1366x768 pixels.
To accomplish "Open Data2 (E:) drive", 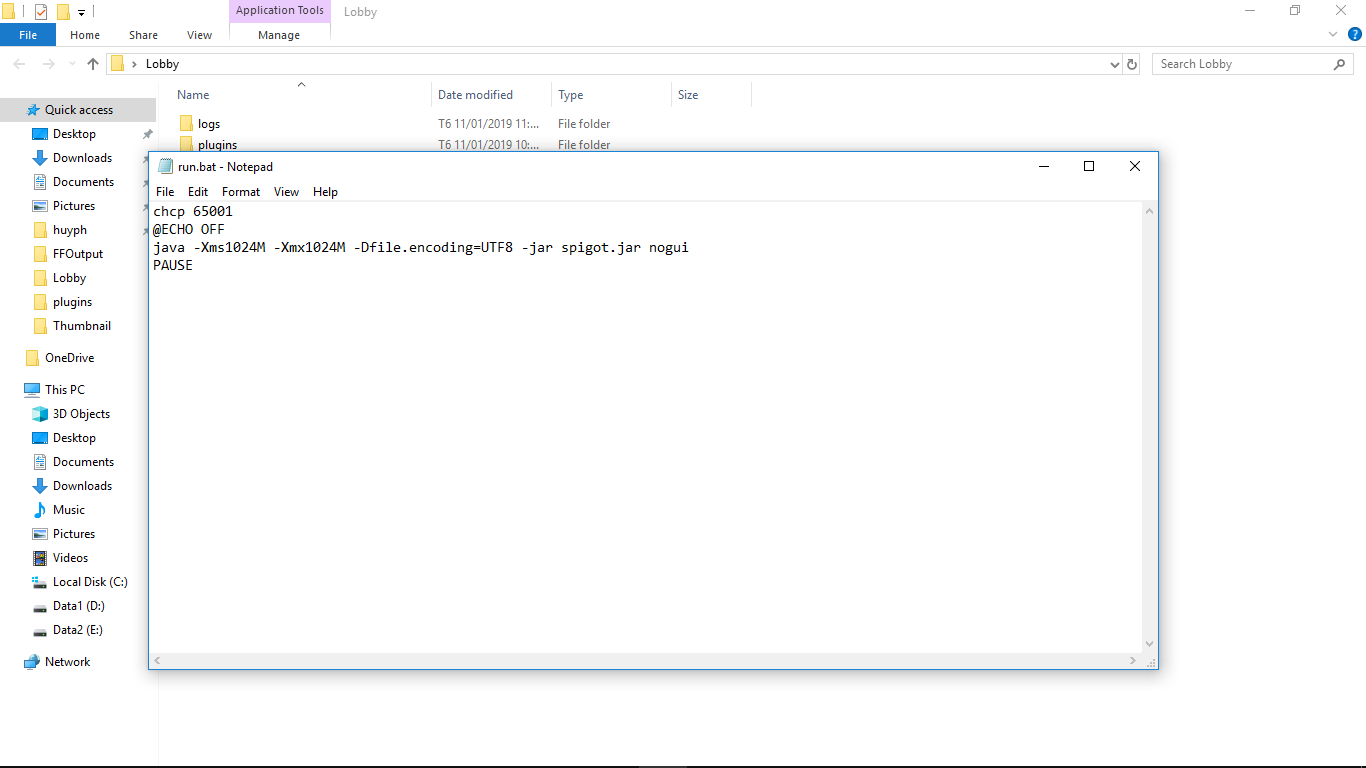I will (78, 630).
